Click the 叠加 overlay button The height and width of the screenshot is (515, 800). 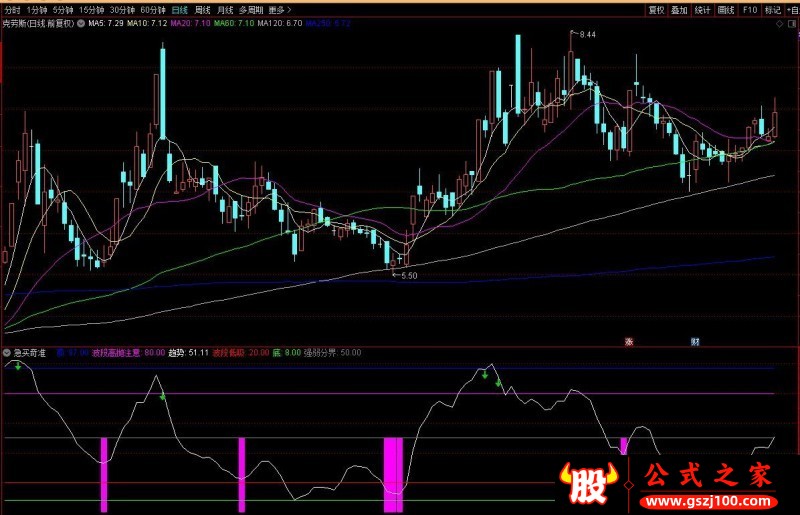(x=679, y=8)
